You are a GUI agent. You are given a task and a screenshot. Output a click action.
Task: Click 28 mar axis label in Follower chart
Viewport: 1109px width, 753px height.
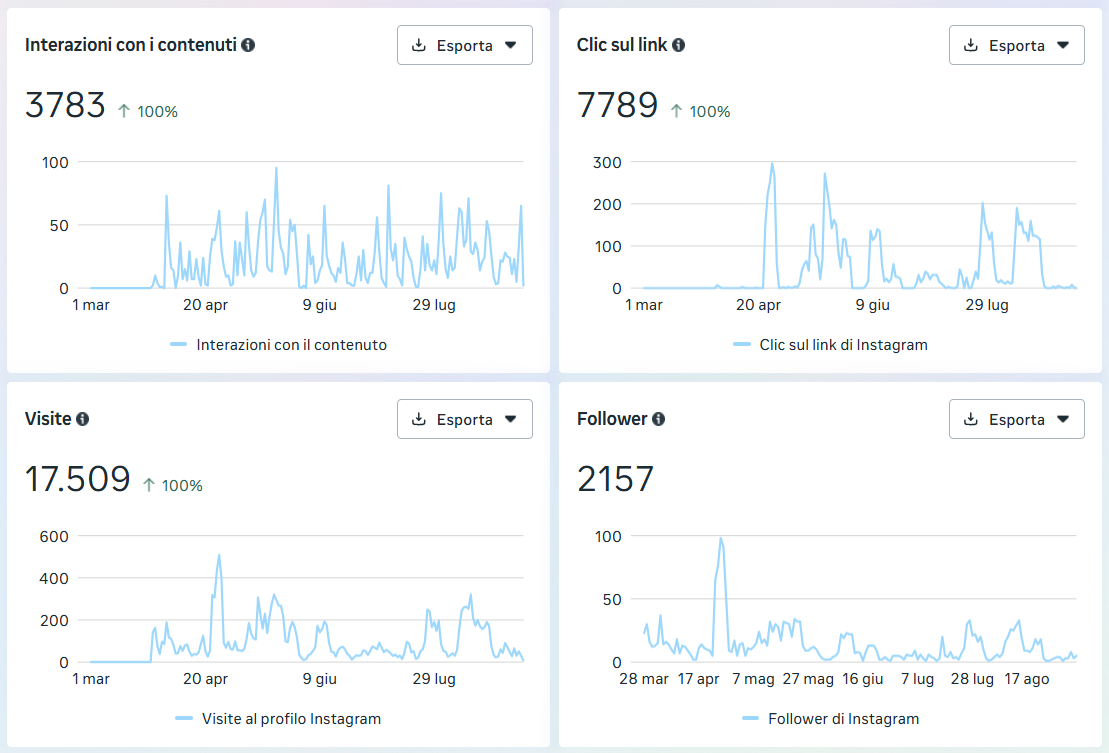644,679
